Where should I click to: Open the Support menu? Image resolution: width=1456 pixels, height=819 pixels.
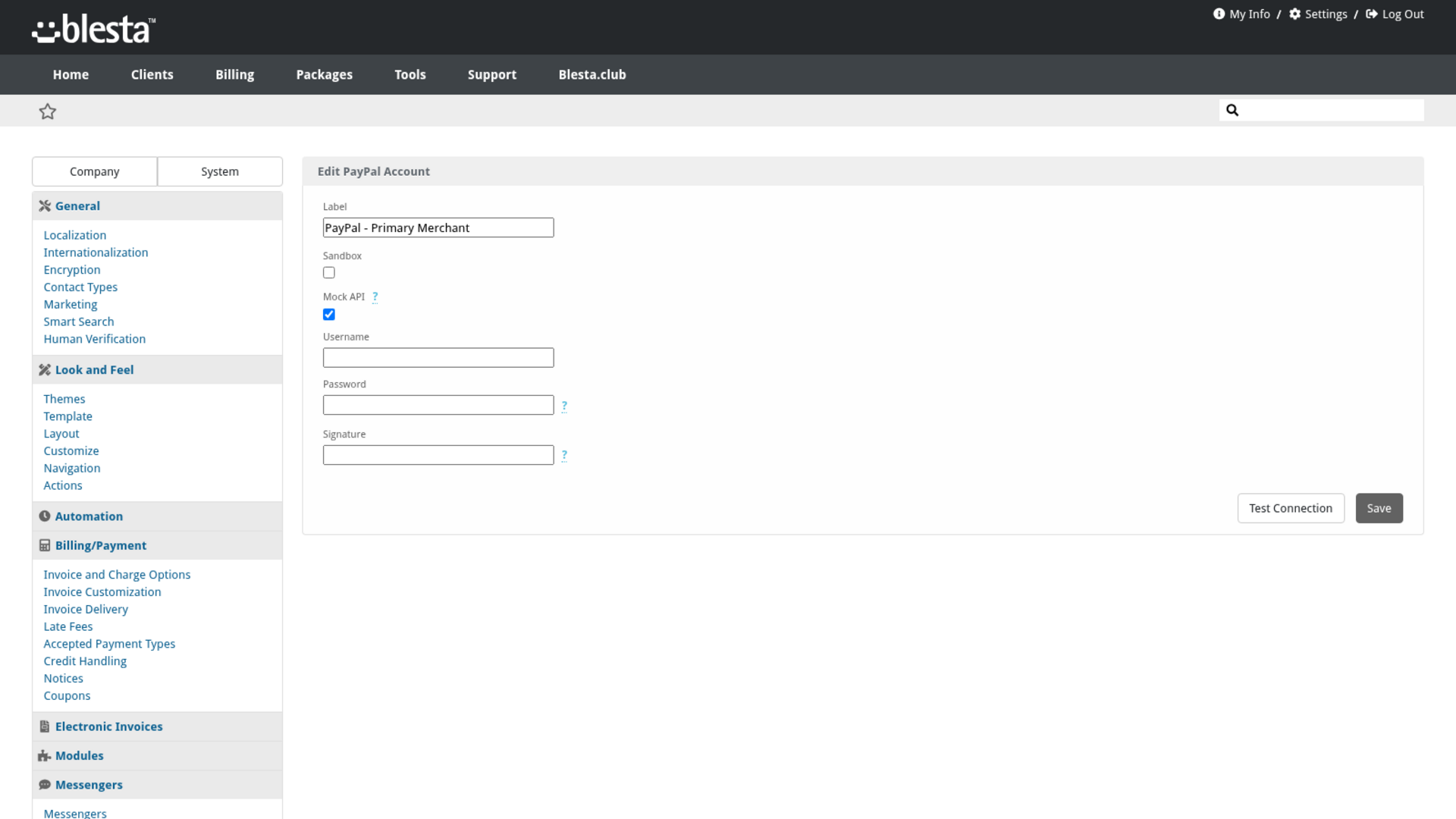(x=492, y=74)
